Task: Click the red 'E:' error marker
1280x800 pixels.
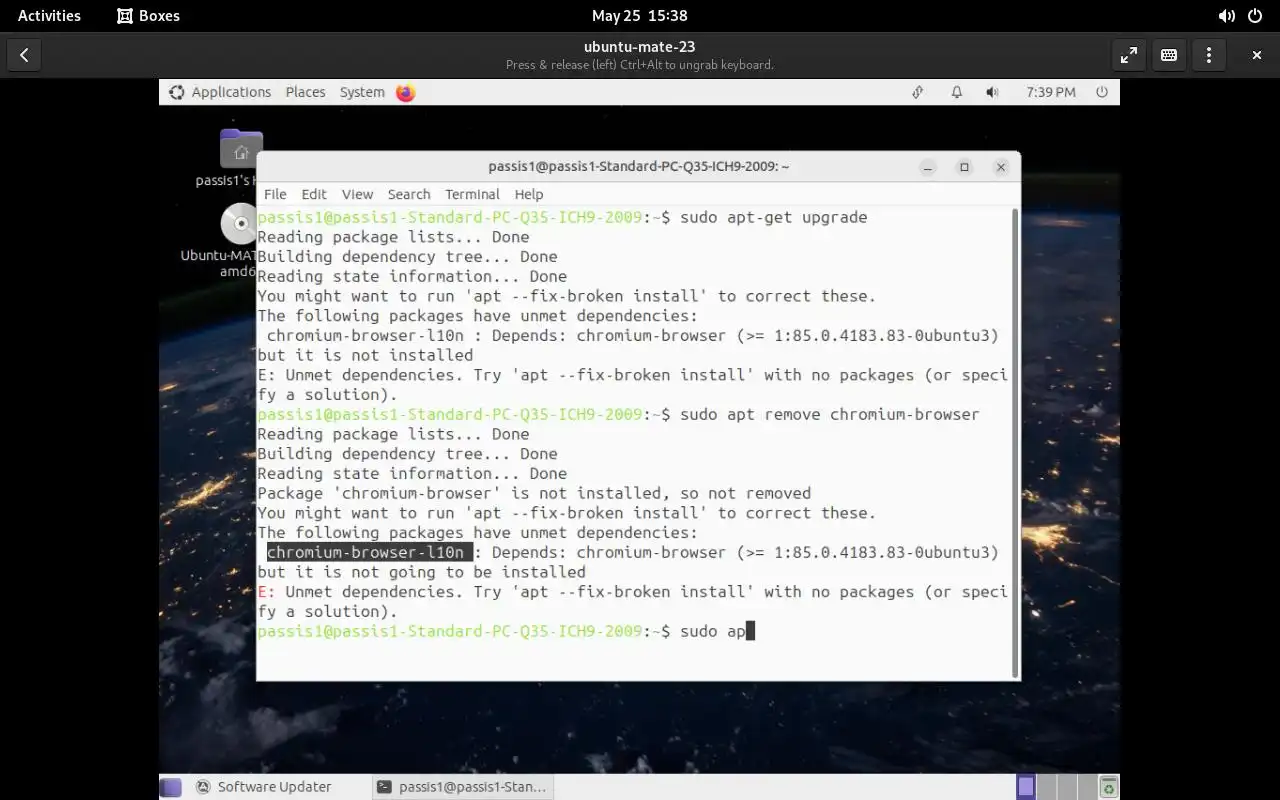Action: pyautogui.click(x=266, y=592)
